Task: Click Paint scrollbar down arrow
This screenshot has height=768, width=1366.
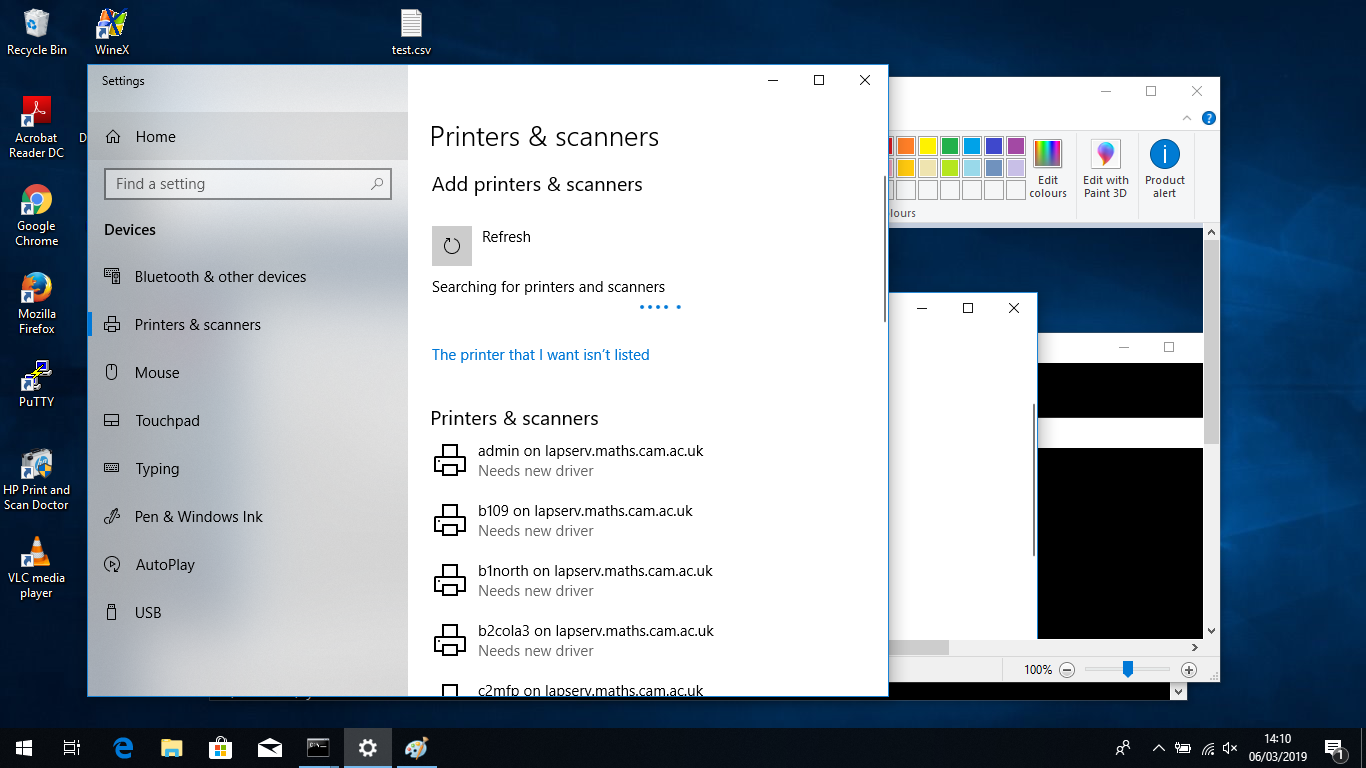Action: (1211, 631)
